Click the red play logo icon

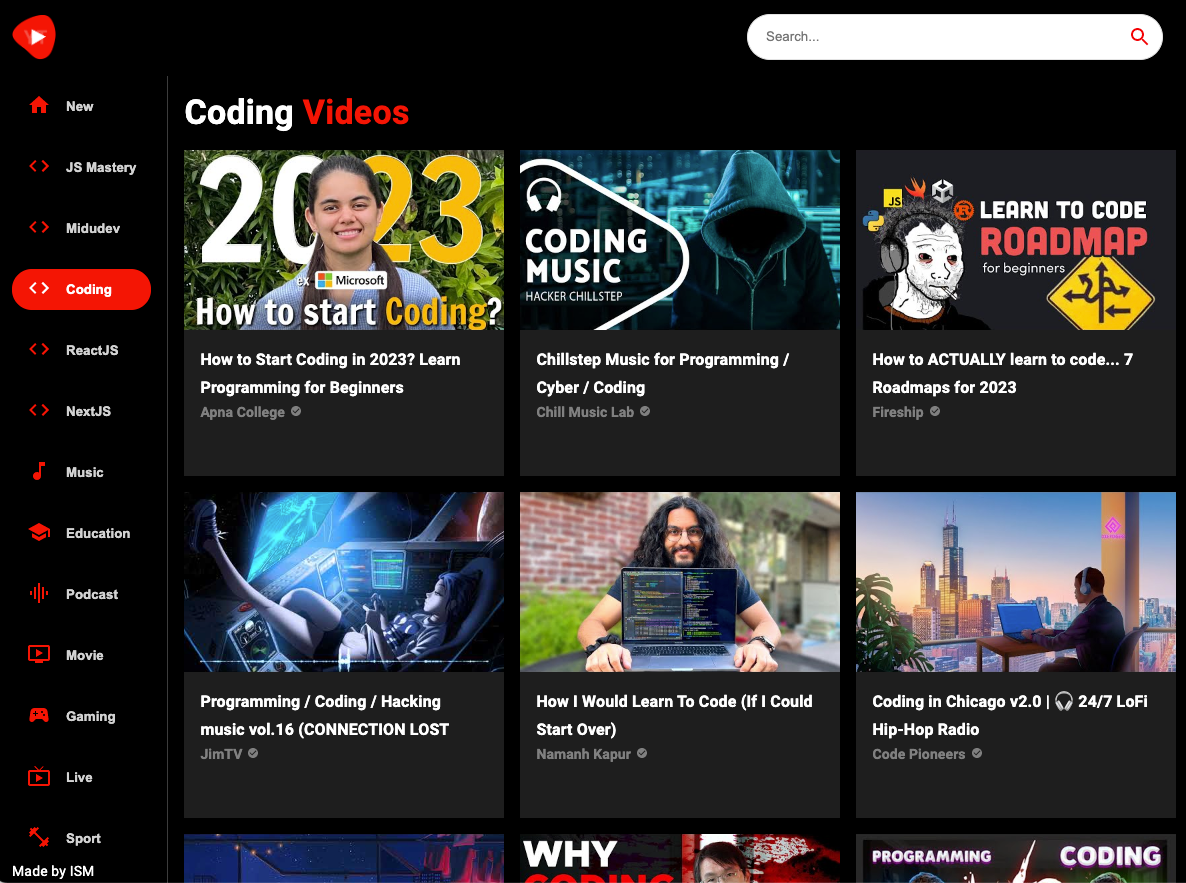tap(34, 36)
